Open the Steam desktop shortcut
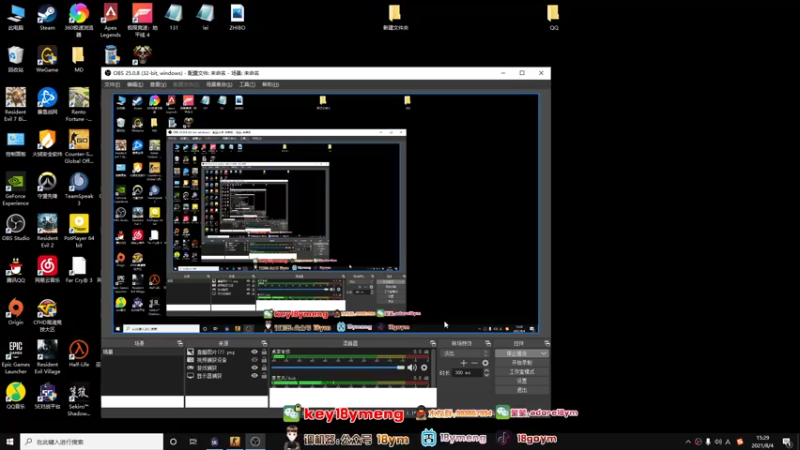This screenshot has height=450, width=800. click(x=47, y=17)
